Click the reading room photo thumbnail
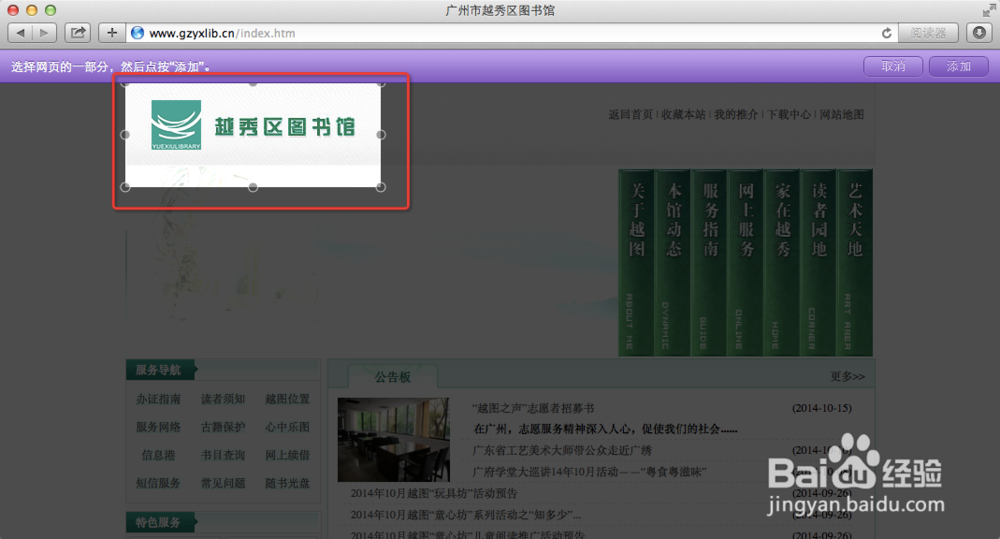This screenshot has width=1000, height=539. click(x=393, y=439)
